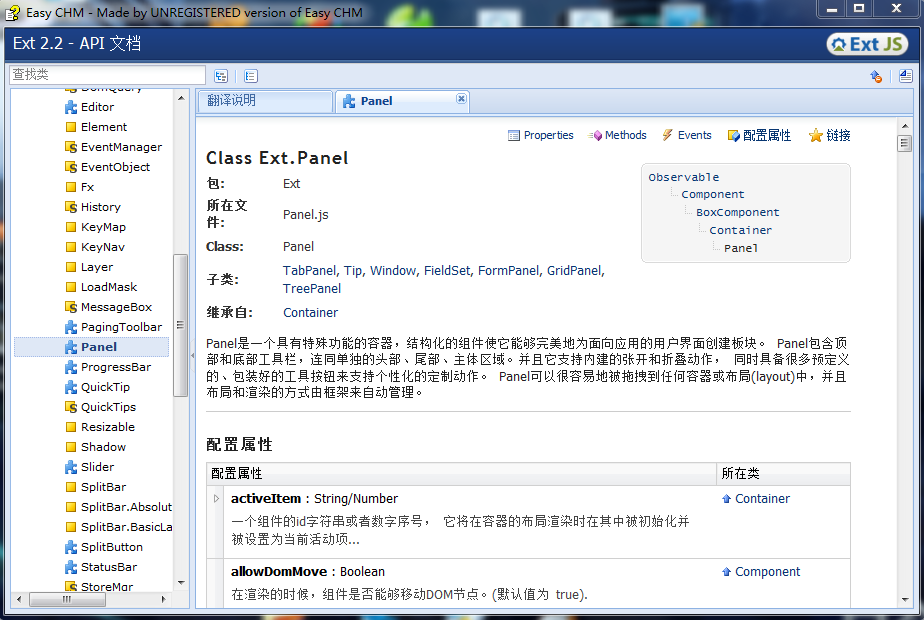Screen dimensions: 924x620
Task: Click the Properties table icon
Action: pos(514,136)
